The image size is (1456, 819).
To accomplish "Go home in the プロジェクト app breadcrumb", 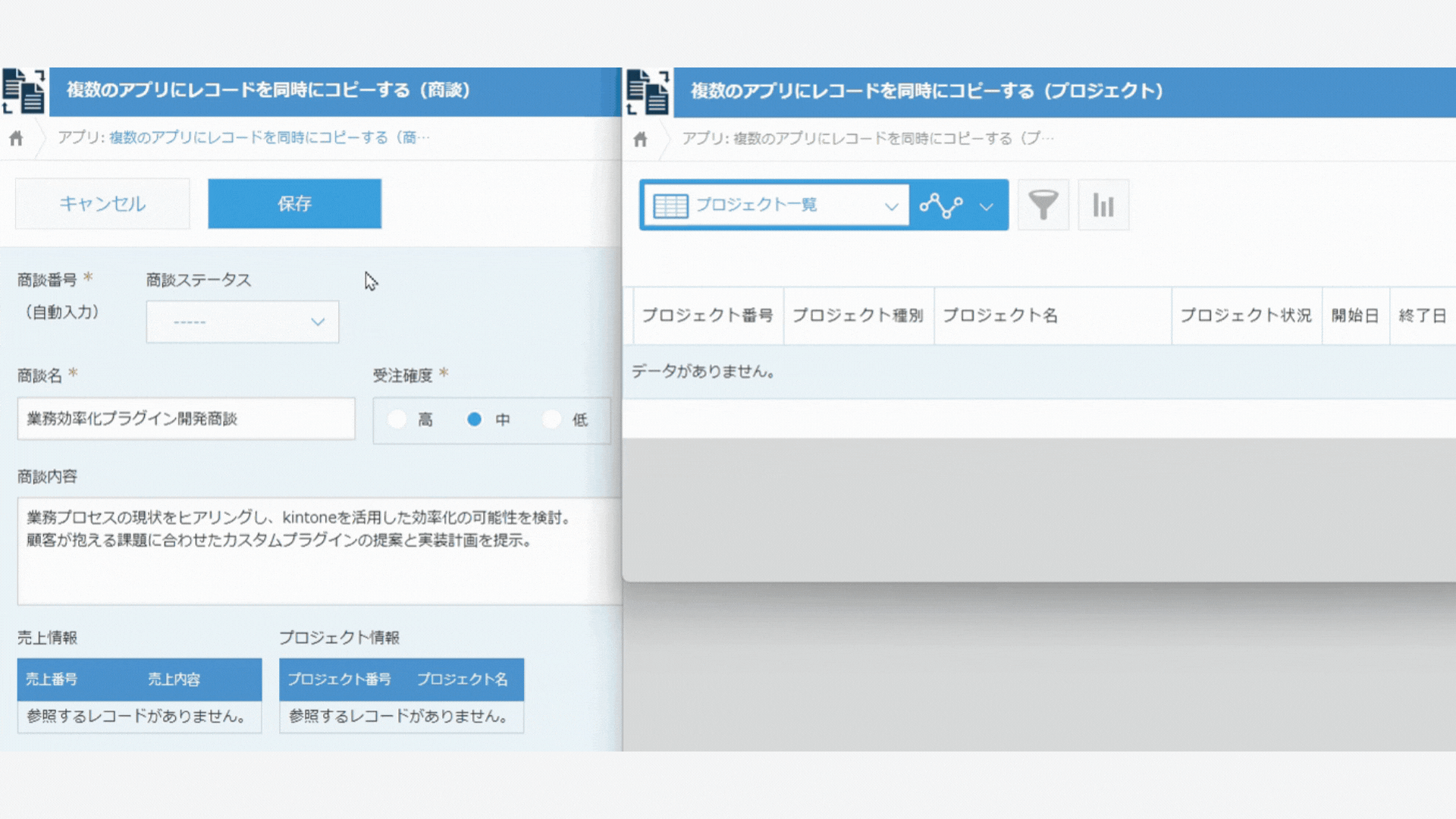I will 640,139.
